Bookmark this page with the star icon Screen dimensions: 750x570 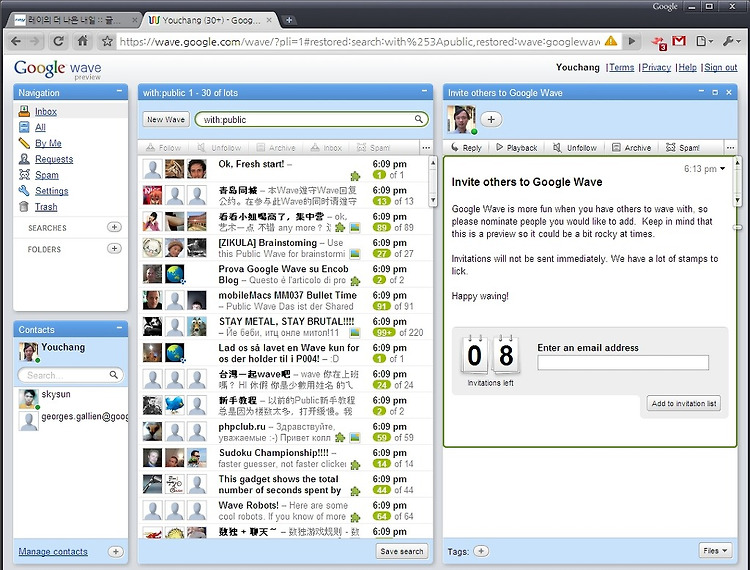point(107,41)
